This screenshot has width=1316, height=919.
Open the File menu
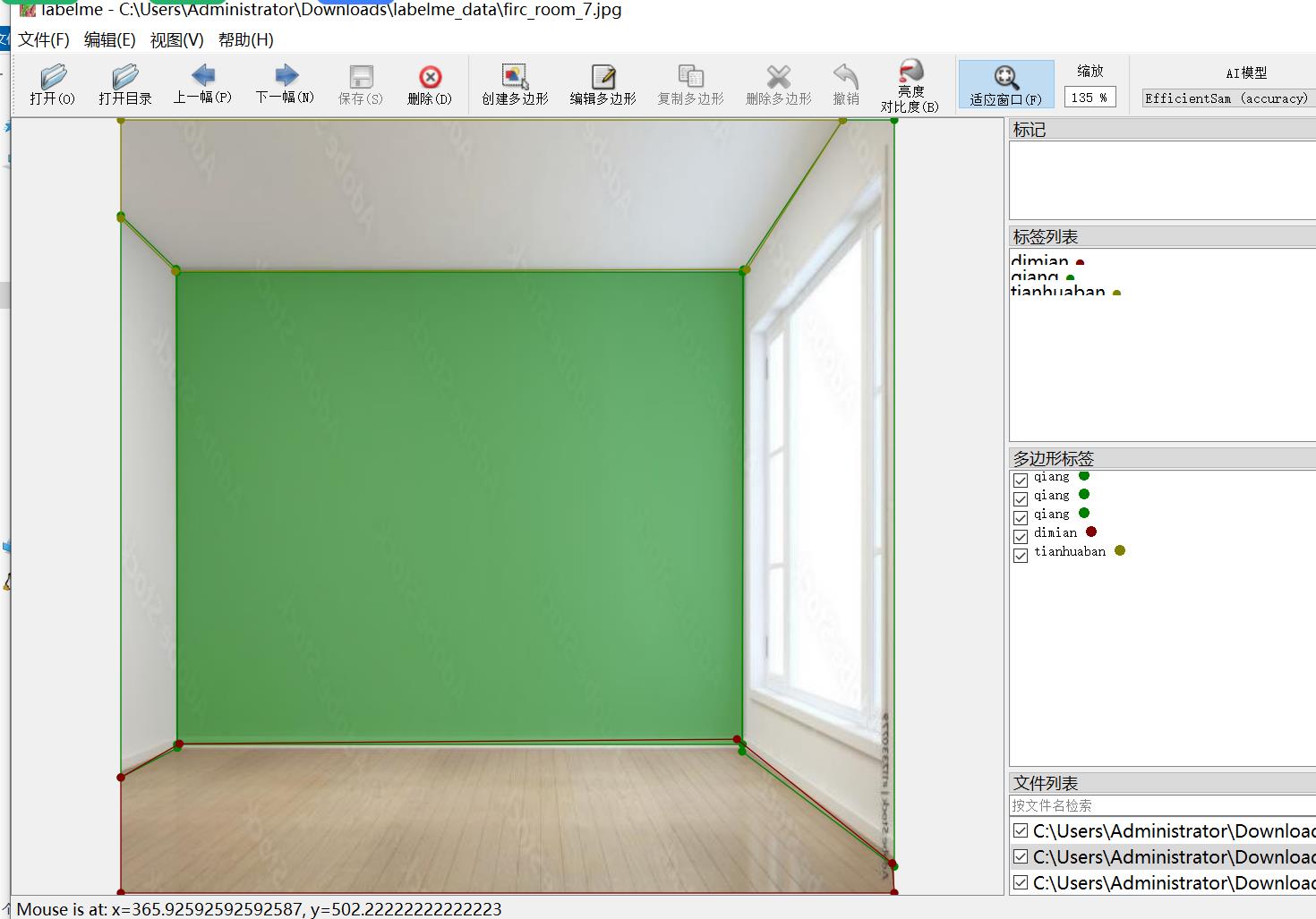click(43, 40)
